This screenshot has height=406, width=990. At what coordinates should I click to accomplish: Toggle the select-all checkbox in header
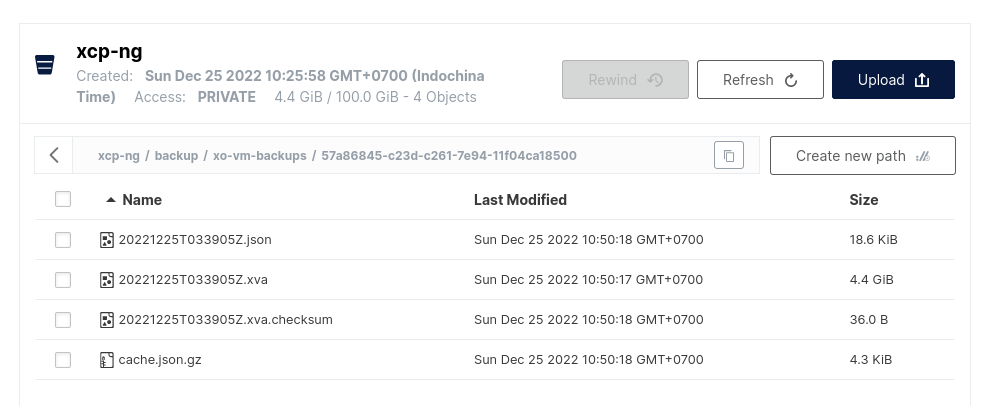(63, 200)
